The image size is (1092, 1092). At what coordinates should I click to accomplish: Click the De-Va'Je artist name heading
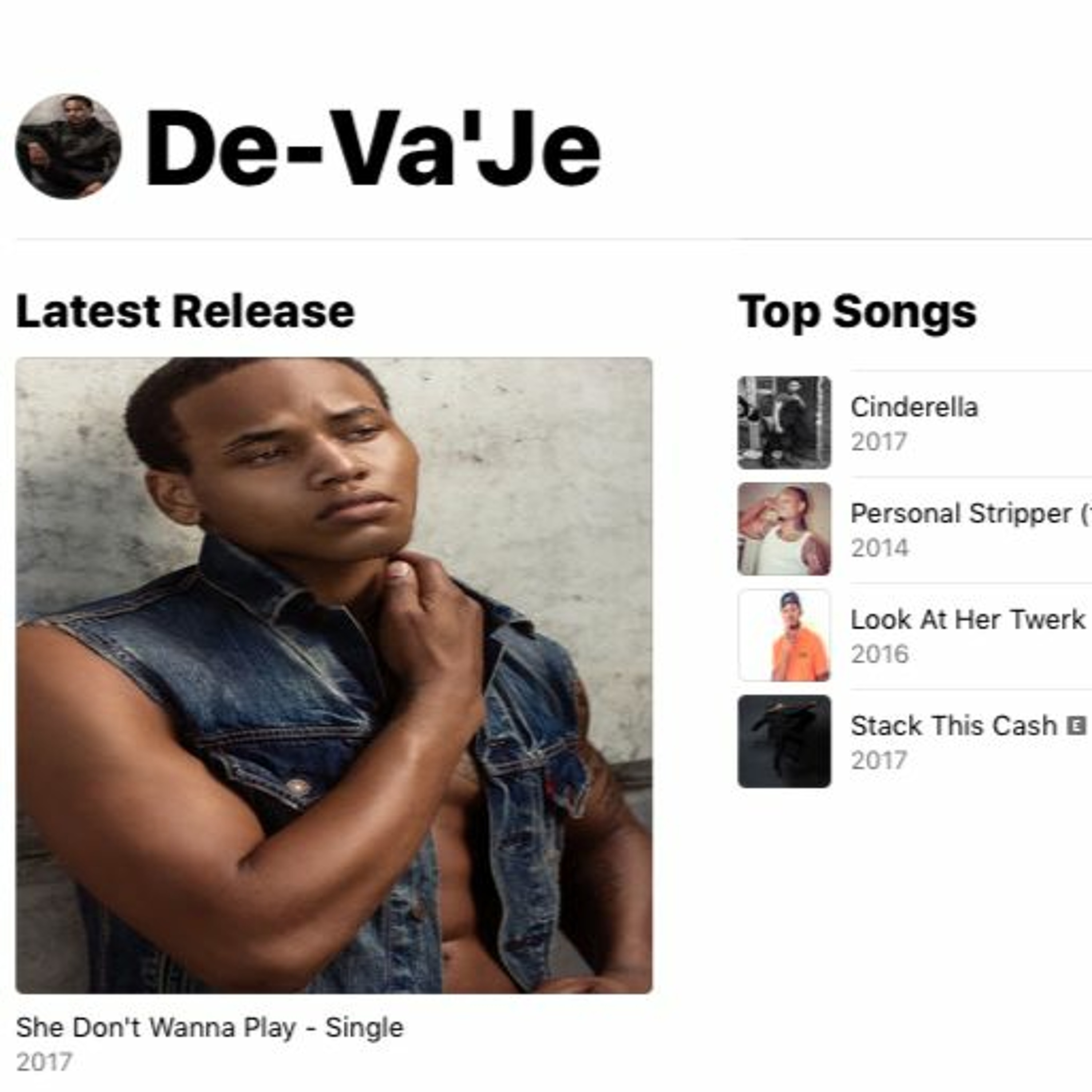[372, 147]
